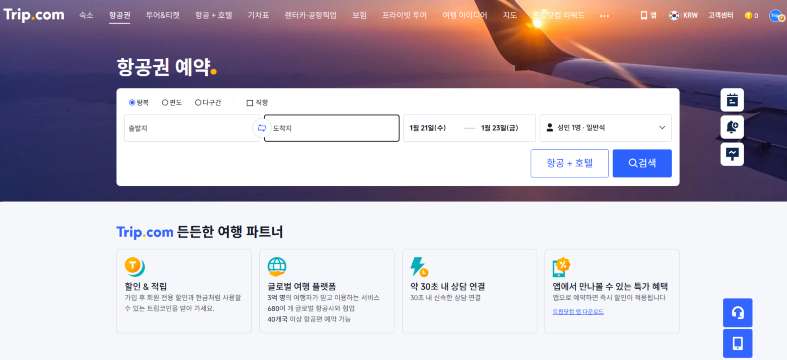Open the 기차표 tab
The height and width of the screenshot is (360, 787).
click(258, 16)
